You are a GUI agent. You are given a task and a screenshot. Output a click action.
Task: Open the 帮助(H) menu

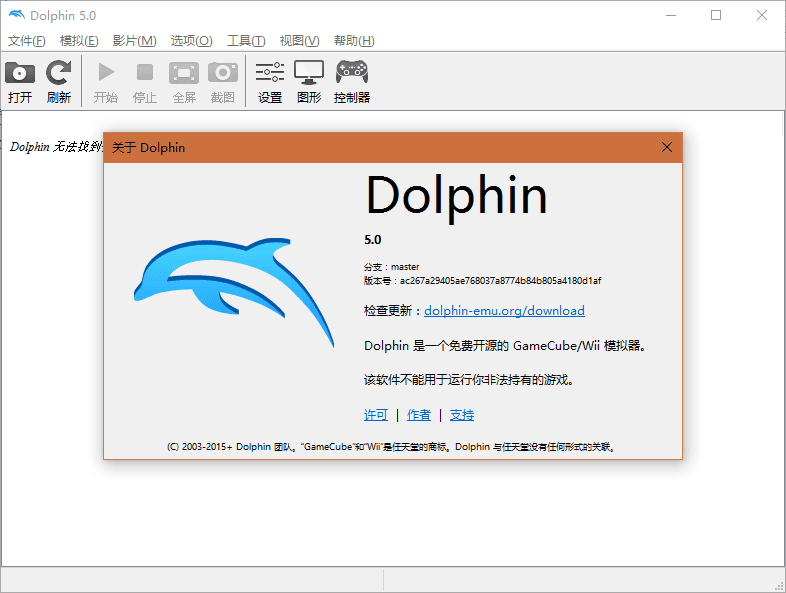pos(354,41)
